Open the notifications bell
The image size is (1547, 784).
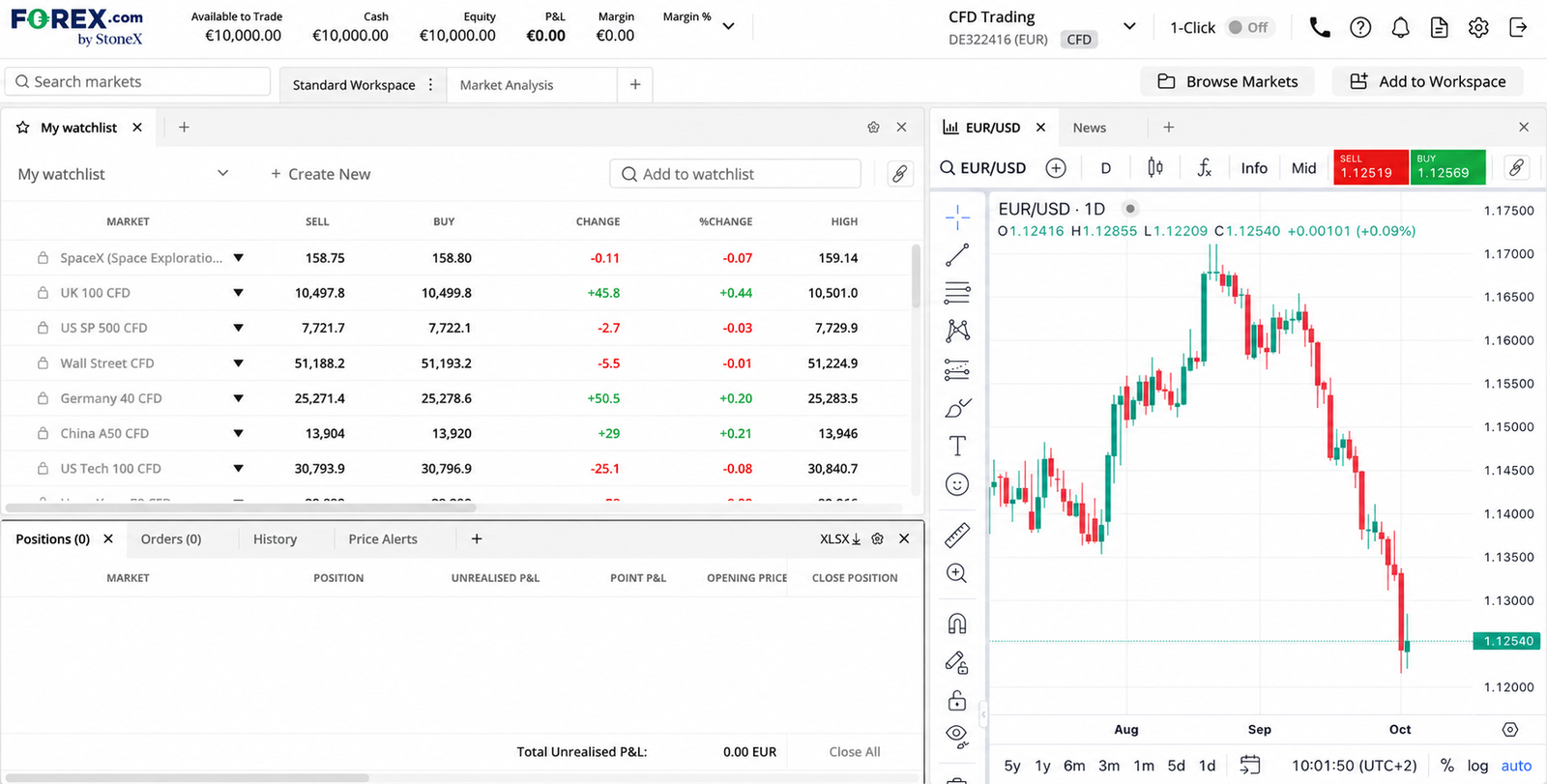click(1400, 28)
